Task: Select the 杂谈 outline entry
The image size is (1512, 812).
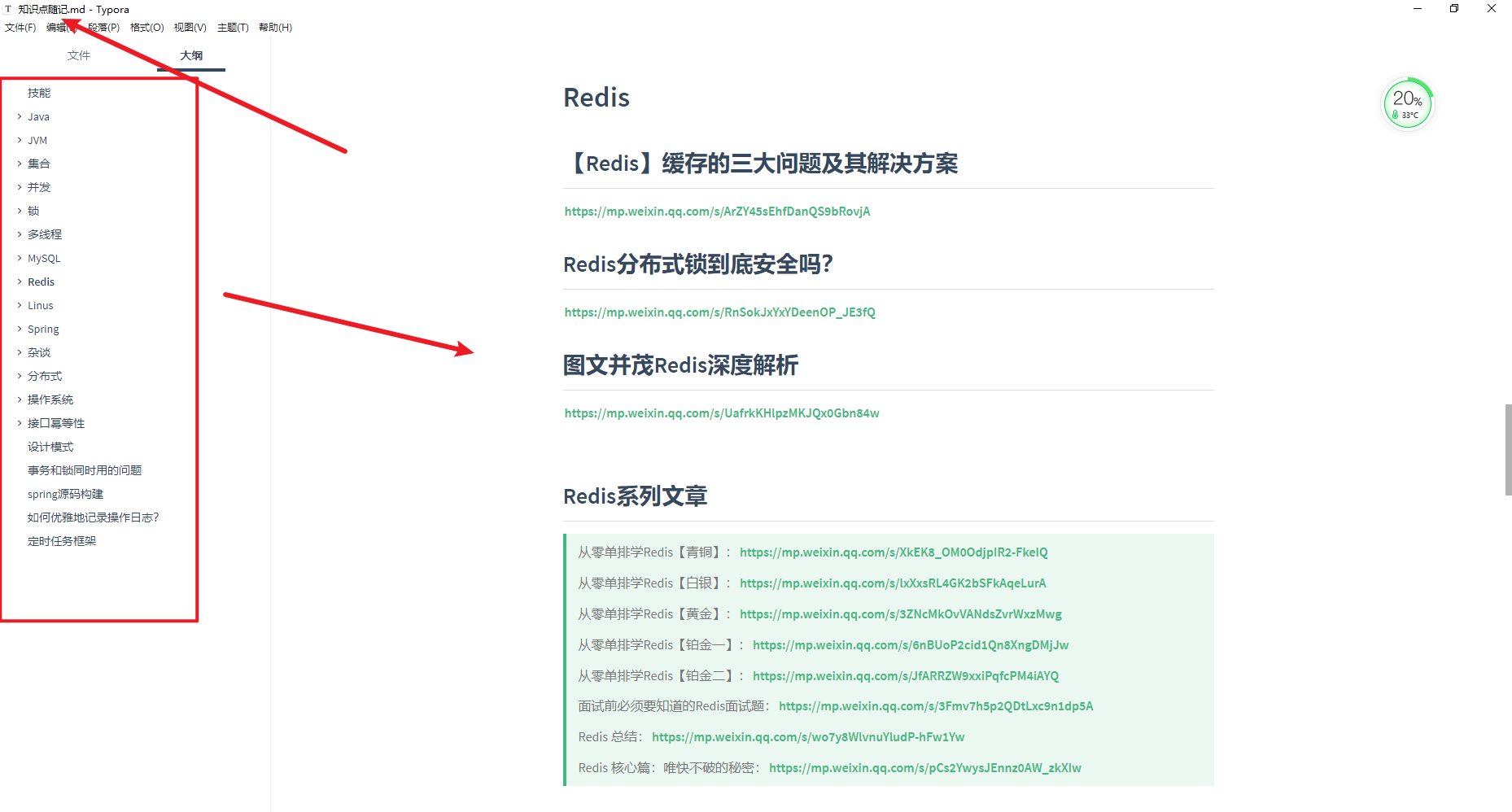Action: [x=39, y=352]
